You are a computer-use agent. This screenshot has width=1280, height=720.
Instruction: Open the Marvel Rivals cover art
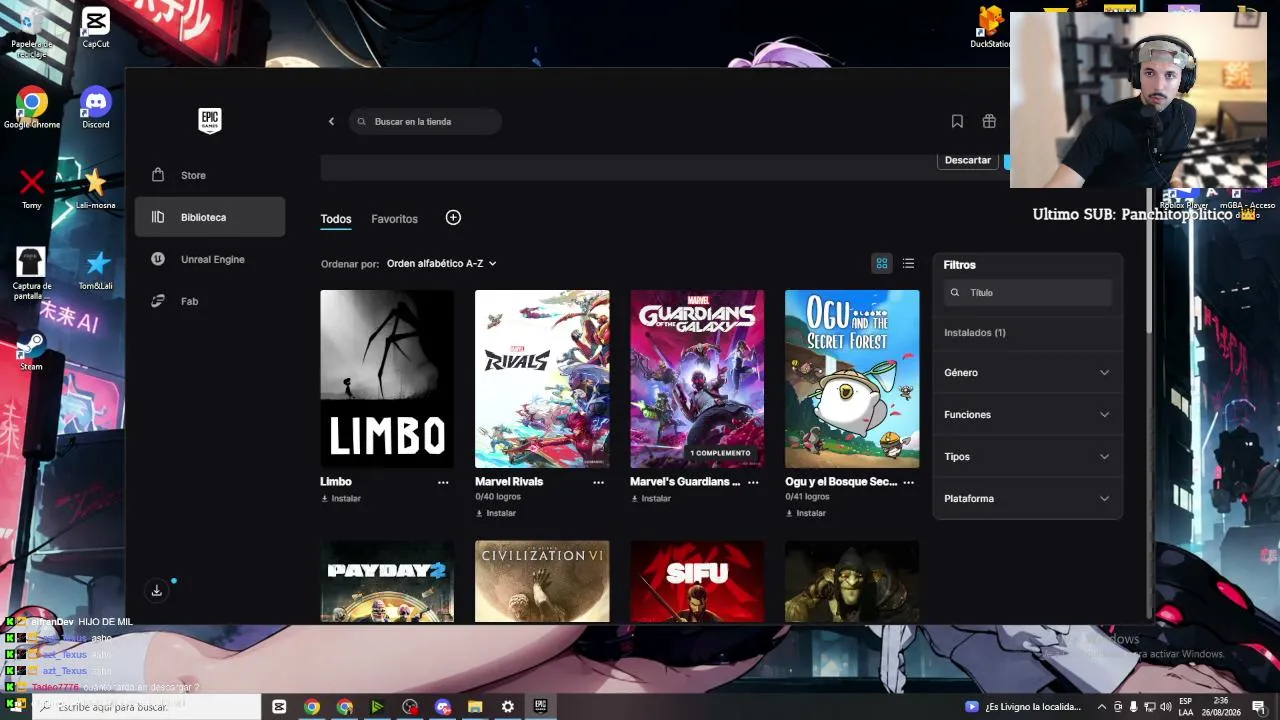pyautogui.click(x=542, y=379)
